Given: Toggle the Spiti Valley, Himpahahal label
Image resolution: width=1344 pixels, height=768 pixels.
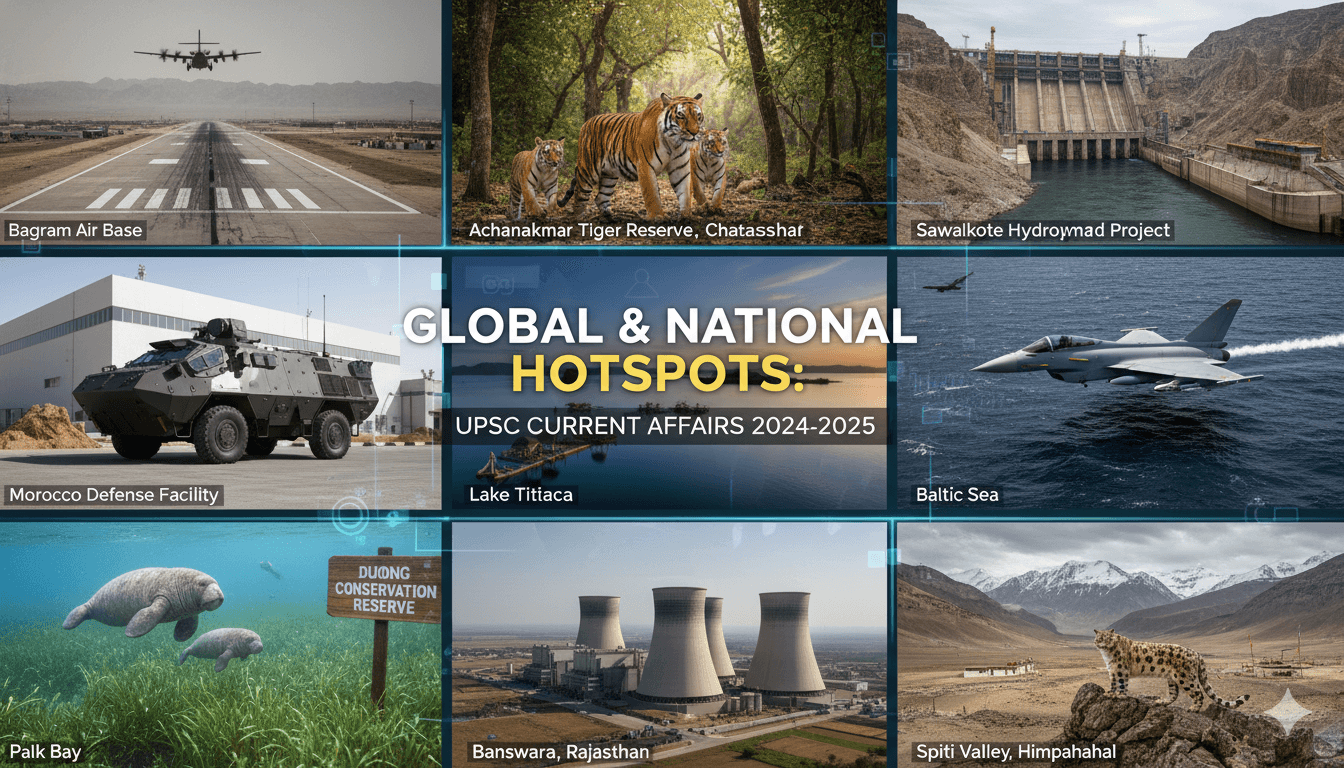Looking at the screenshot, I should (x=1017, y=751).
